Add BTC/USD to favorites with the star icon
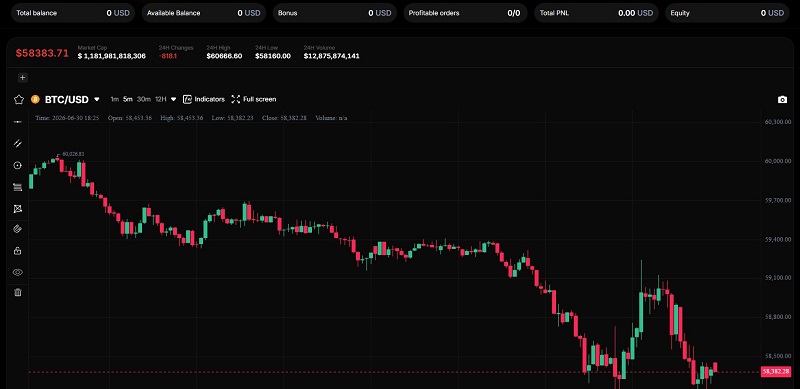This screenshot has height=389, width=800. 19,100
